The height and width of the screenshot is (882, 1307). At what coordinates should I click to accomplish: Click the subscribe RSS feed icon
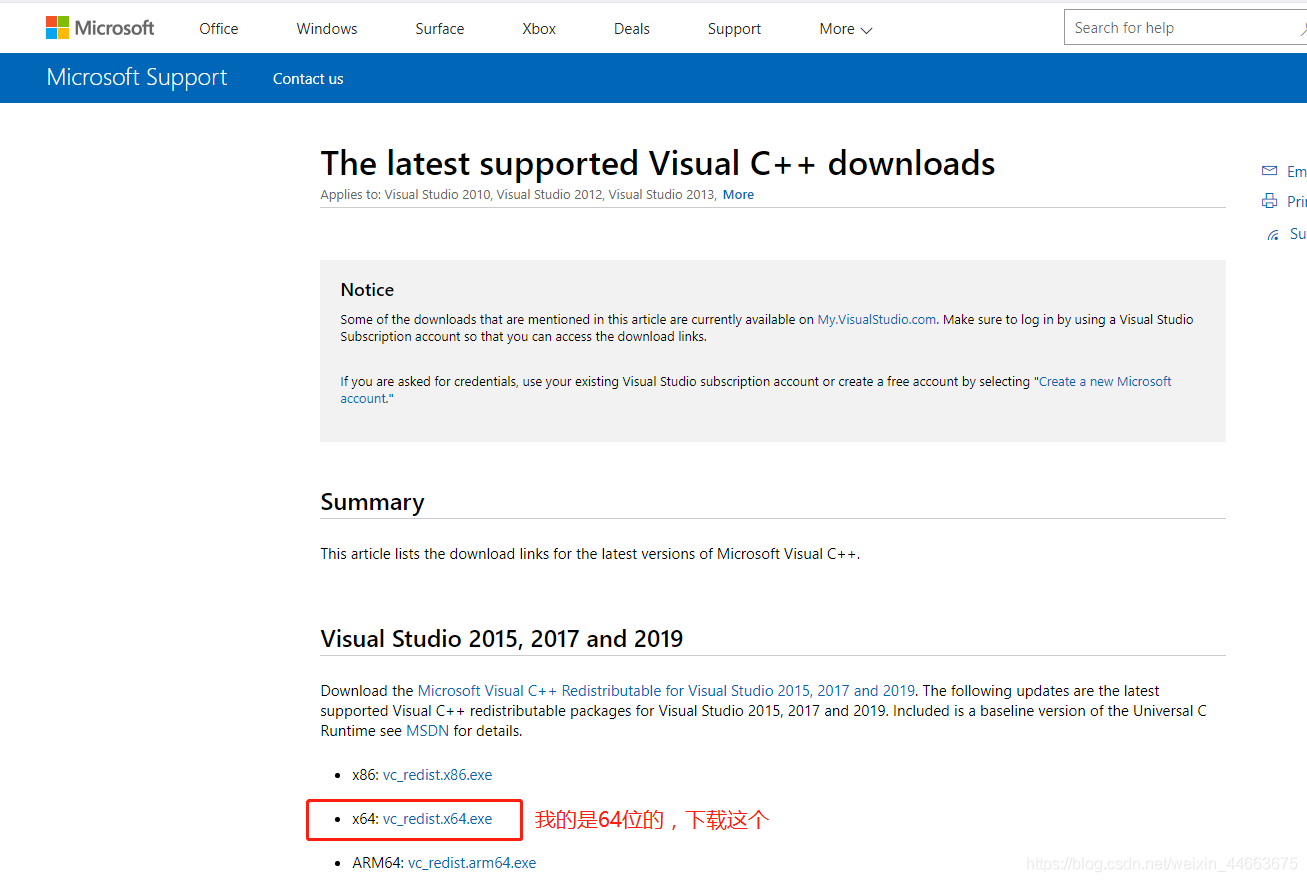click(x=1273, y=234)
